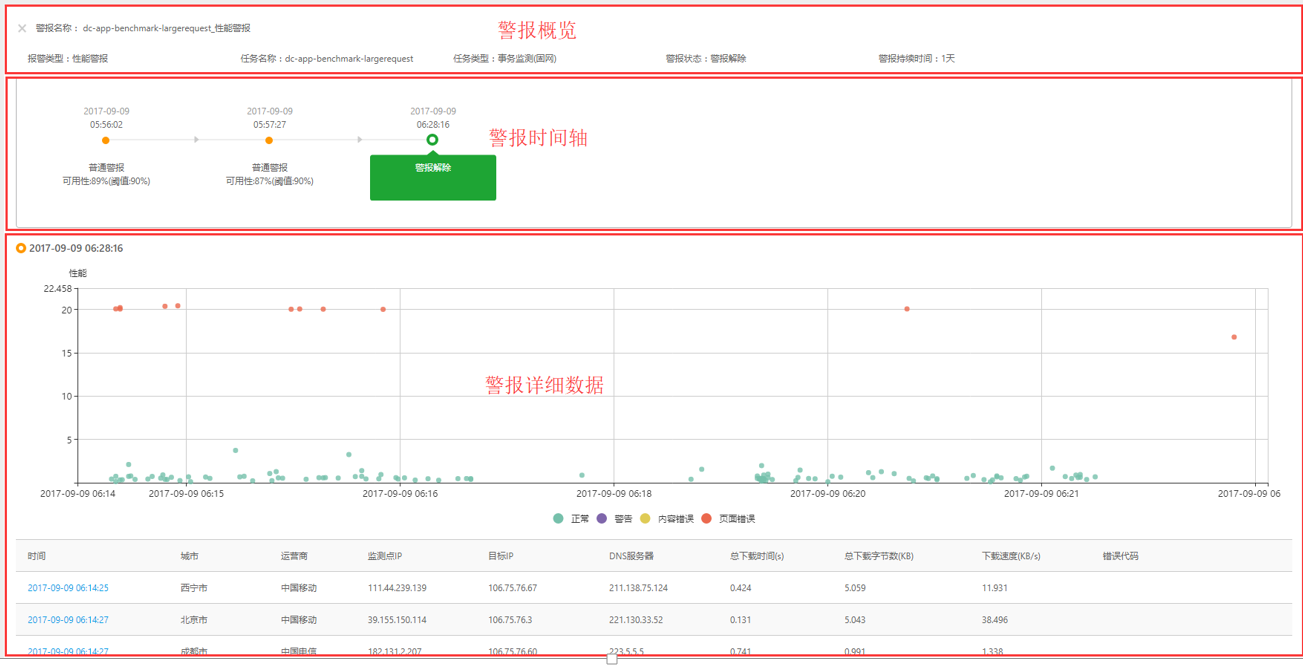Open the 06:14:27 北京市 row time link
Image resolution: width=1303 pixels, height=665 pixels.
[68, 620]
